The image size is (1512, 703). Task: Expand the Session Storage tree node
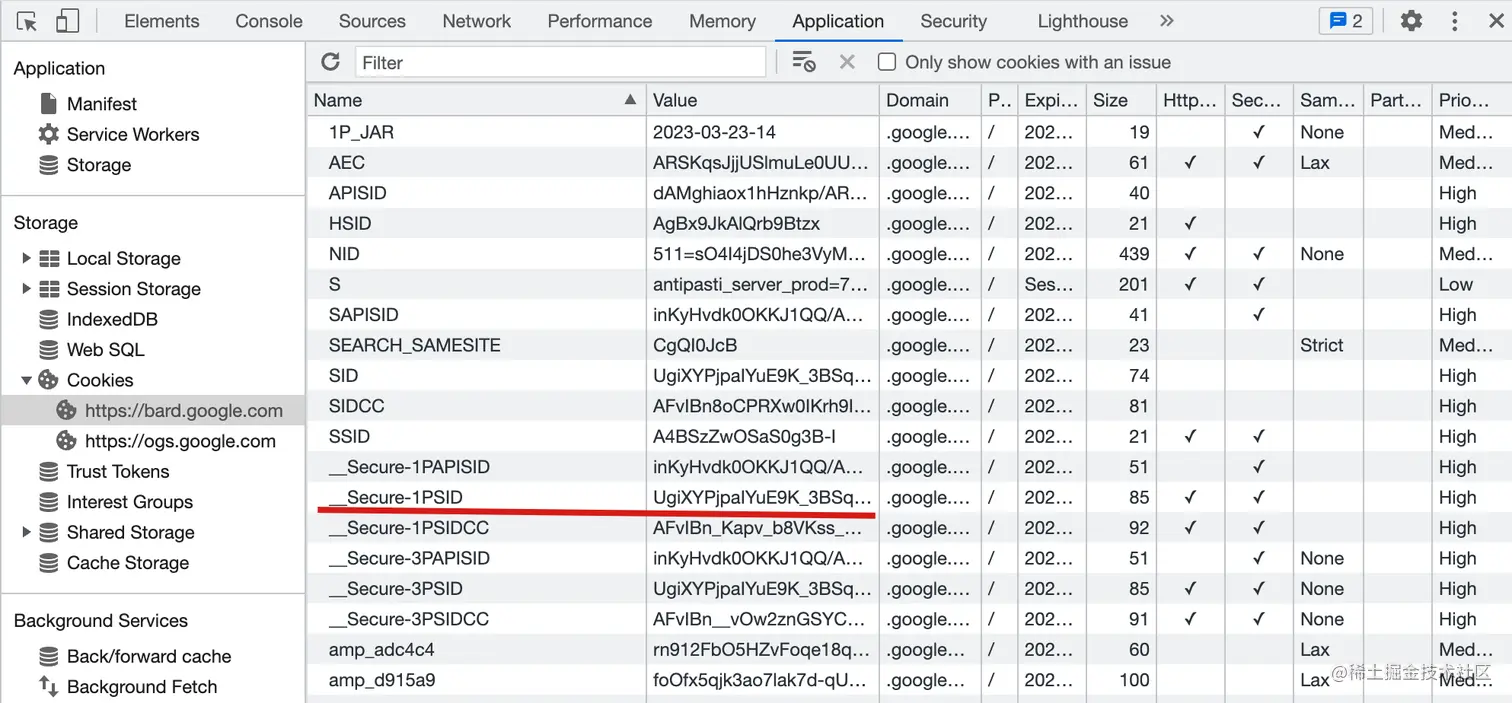click(x=26, y=288)
